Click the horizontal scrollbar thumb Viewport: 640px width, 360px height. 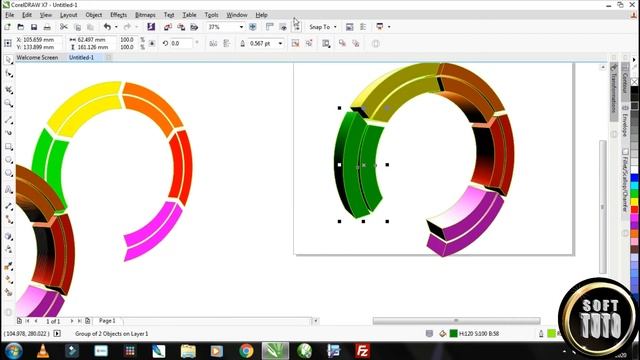coord(456,321)
